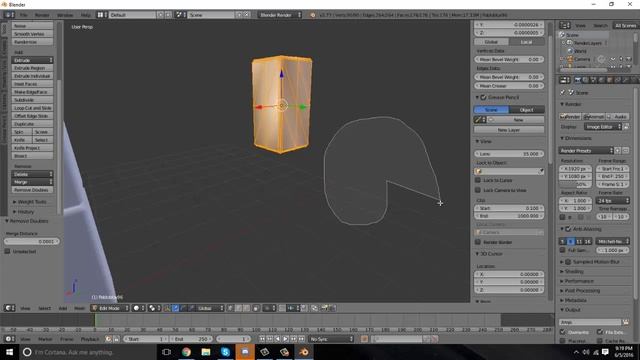This screenshot has width=640, height=360.
Task: Toggle the Full Sample checkbox
Action: (x=563, y=250)
